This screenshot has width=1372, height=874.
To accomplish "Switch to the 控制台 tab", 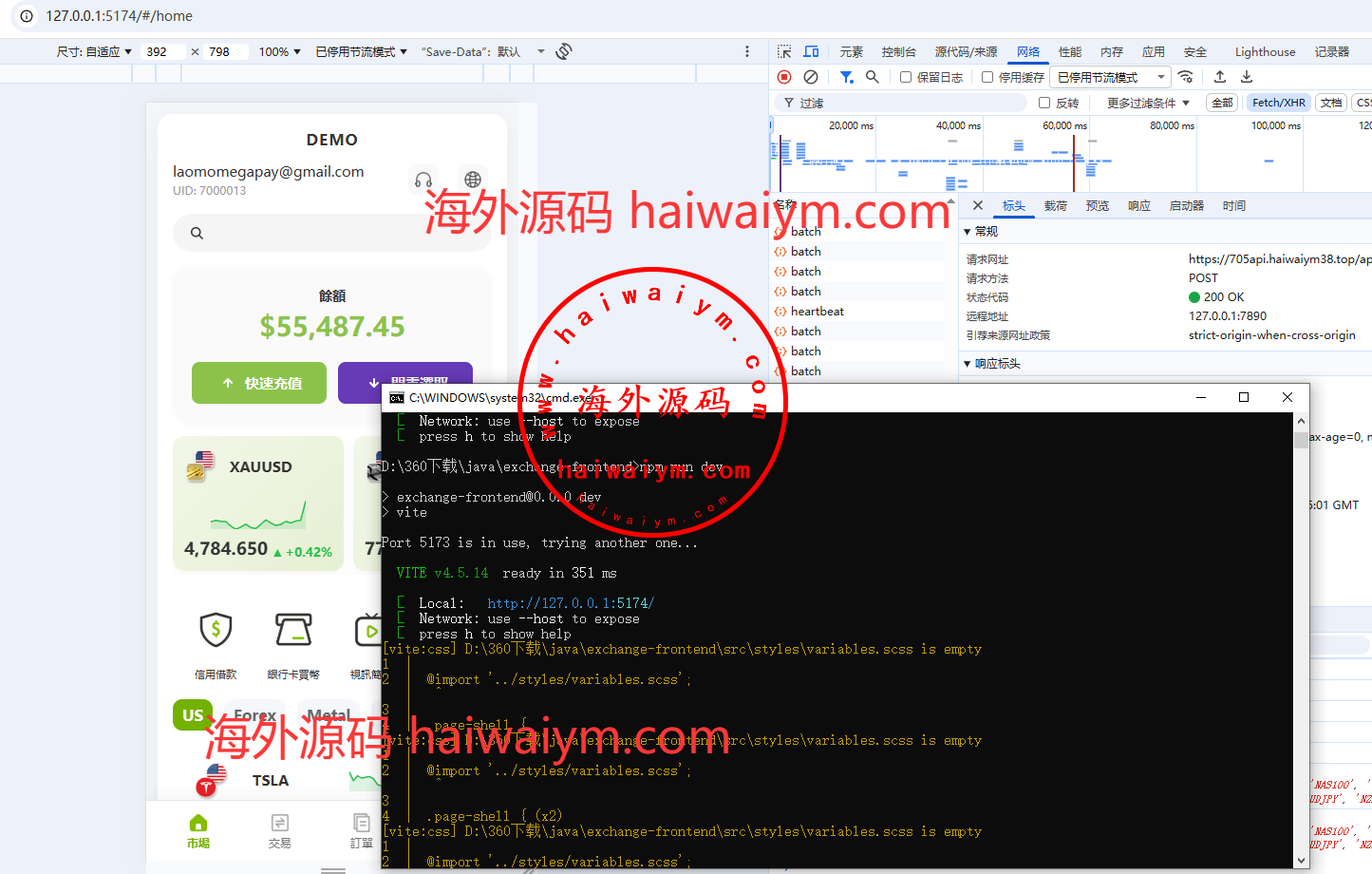I will point(898,51).
